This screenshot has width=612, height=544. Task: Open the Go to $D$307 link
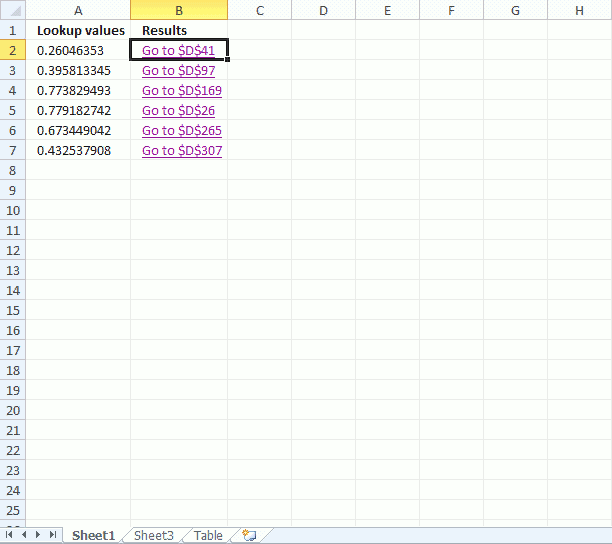(182, 150)
